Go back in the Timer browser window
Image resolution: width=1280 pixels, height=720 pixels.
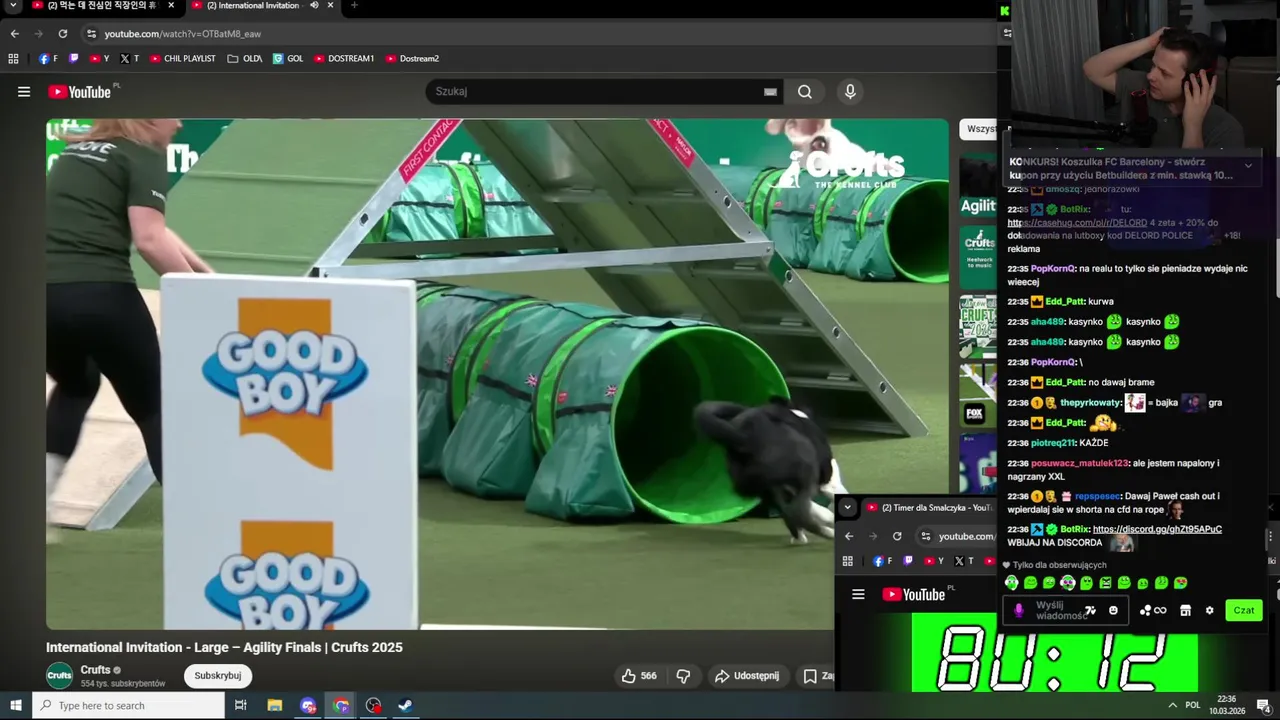click(849, 536)
